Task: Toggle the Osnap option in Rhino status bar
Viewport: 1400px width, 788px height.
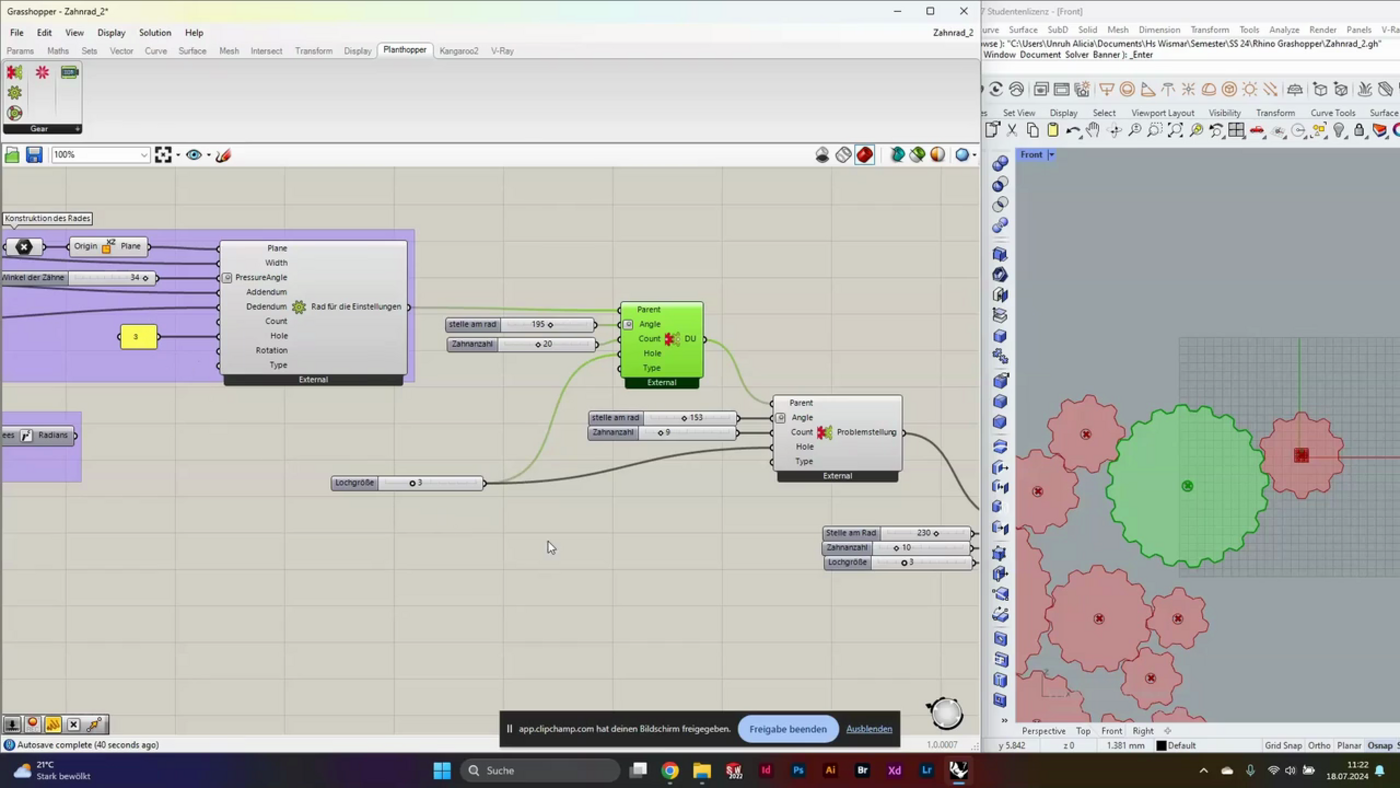Action: [x=1379, y=745]
